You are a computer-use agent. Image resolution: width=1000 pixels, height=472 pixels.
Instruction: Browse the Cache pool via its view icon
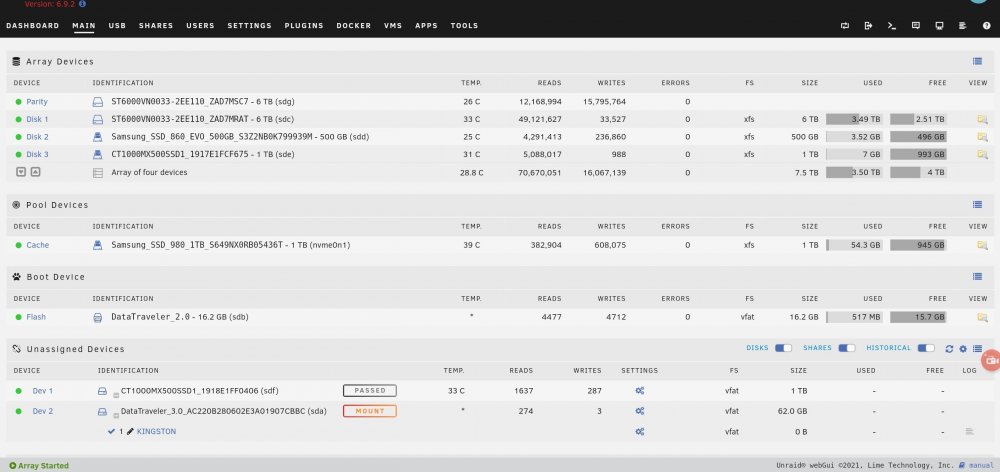982,245
